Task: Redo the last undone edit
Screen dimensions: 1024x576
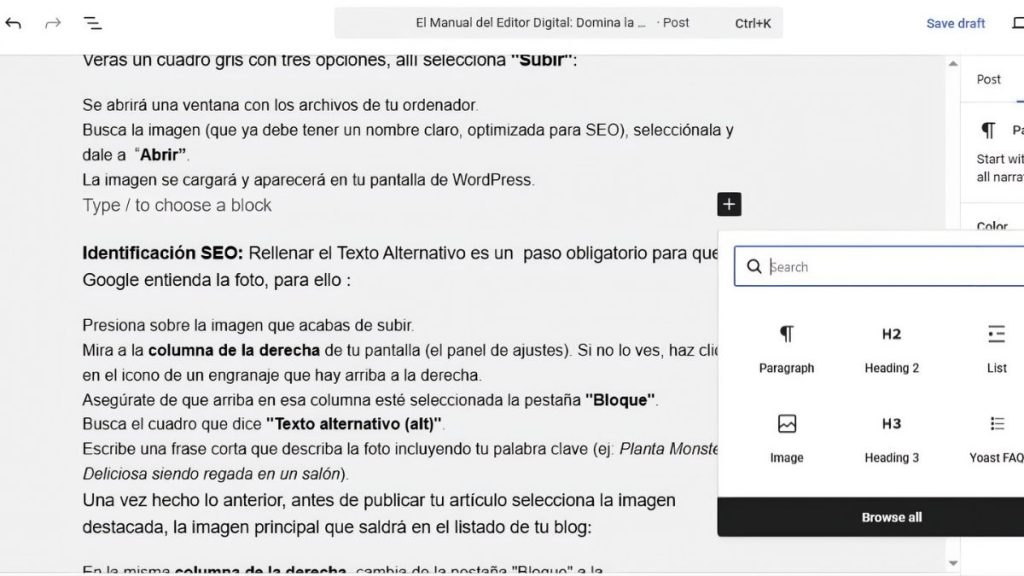Action: click(52, 24)
